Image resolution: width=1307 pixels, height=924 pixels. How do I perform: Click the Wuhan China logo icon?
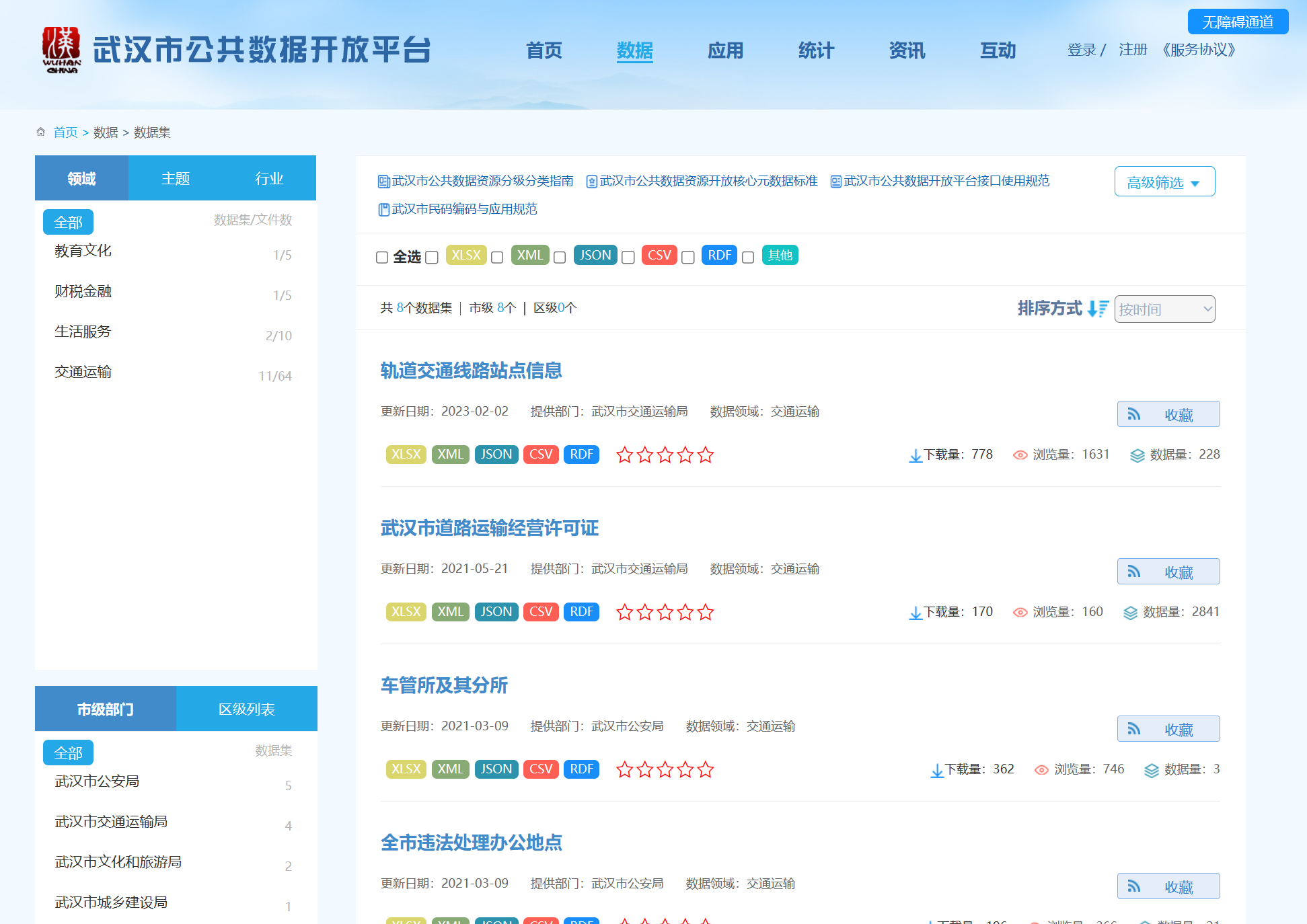pyautogui.click(x=61, y=50)
